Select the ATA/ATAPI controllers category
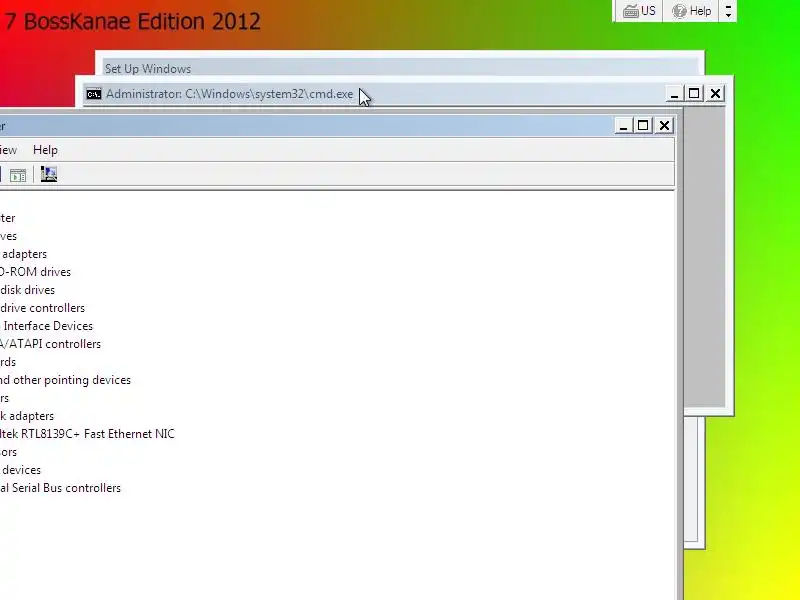 click(x=51, y=344)
